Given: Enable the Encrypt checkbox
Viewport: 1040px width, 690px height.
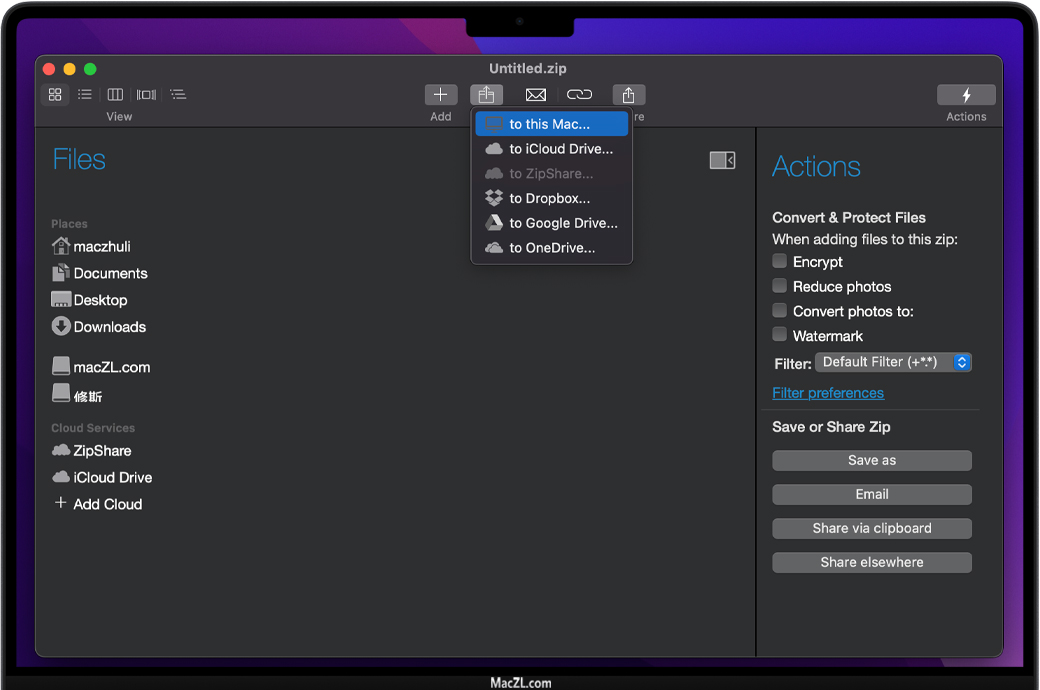Looking at the screenshot, I should 780,261.
